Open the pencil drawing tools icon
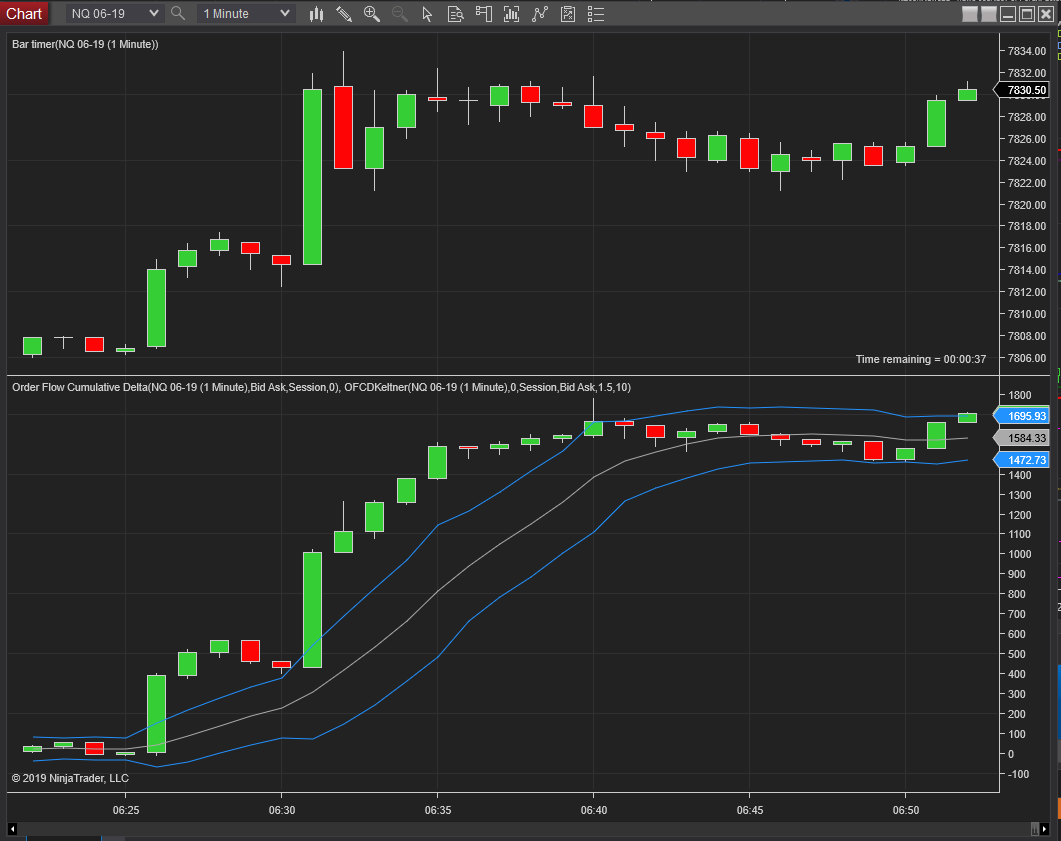The image size is (1061, 841). click(x=344, y=14)
